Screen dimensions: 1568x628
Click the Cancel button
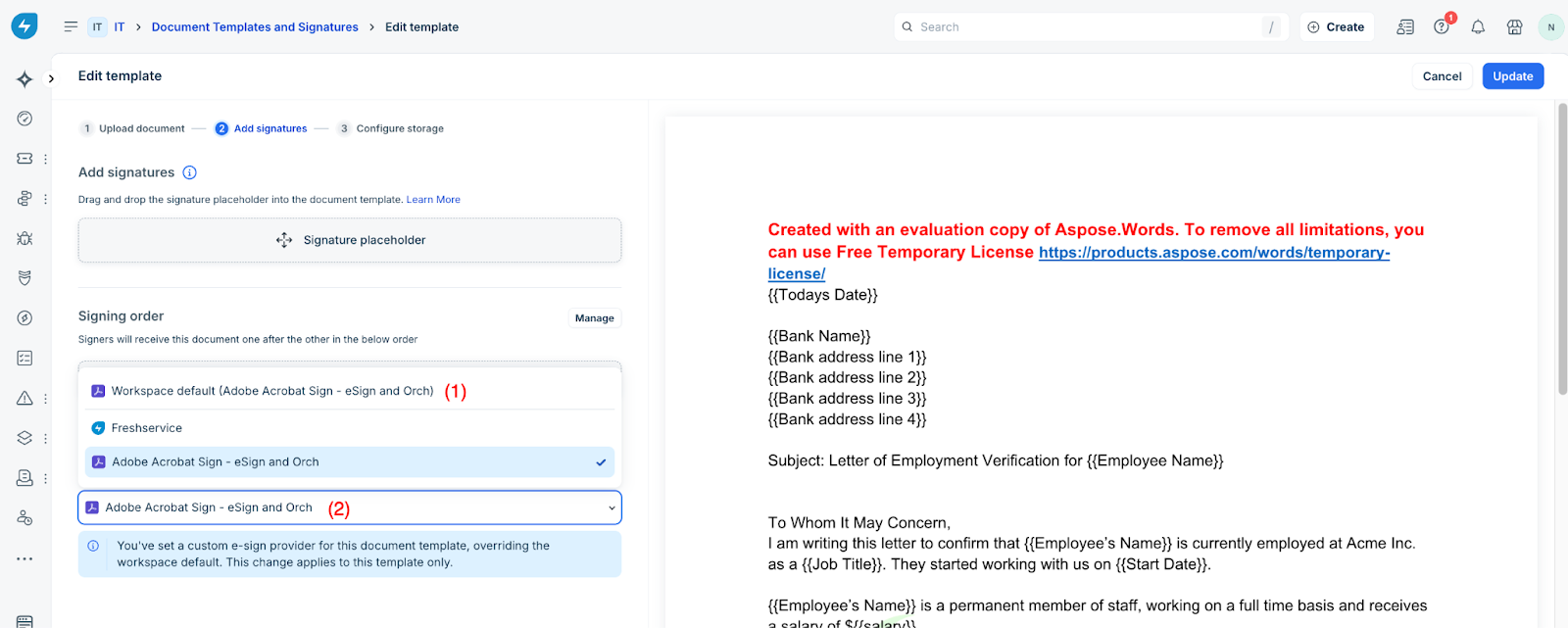1442,76
